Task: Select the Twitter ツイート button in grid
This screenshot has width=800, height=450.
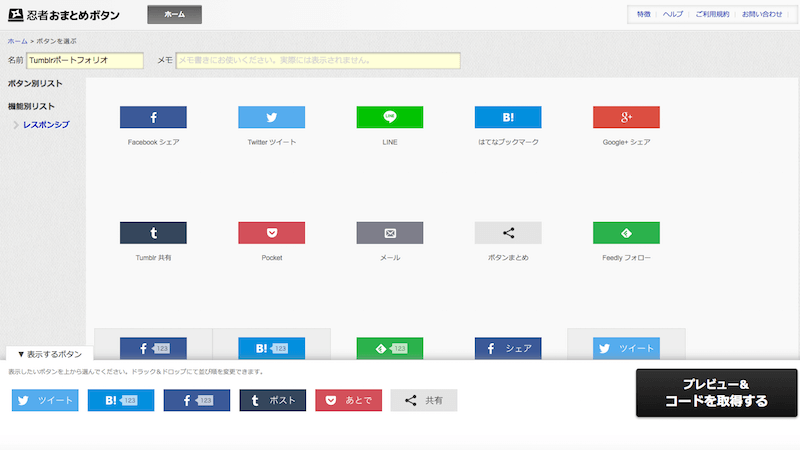Action: click(627, 348)
